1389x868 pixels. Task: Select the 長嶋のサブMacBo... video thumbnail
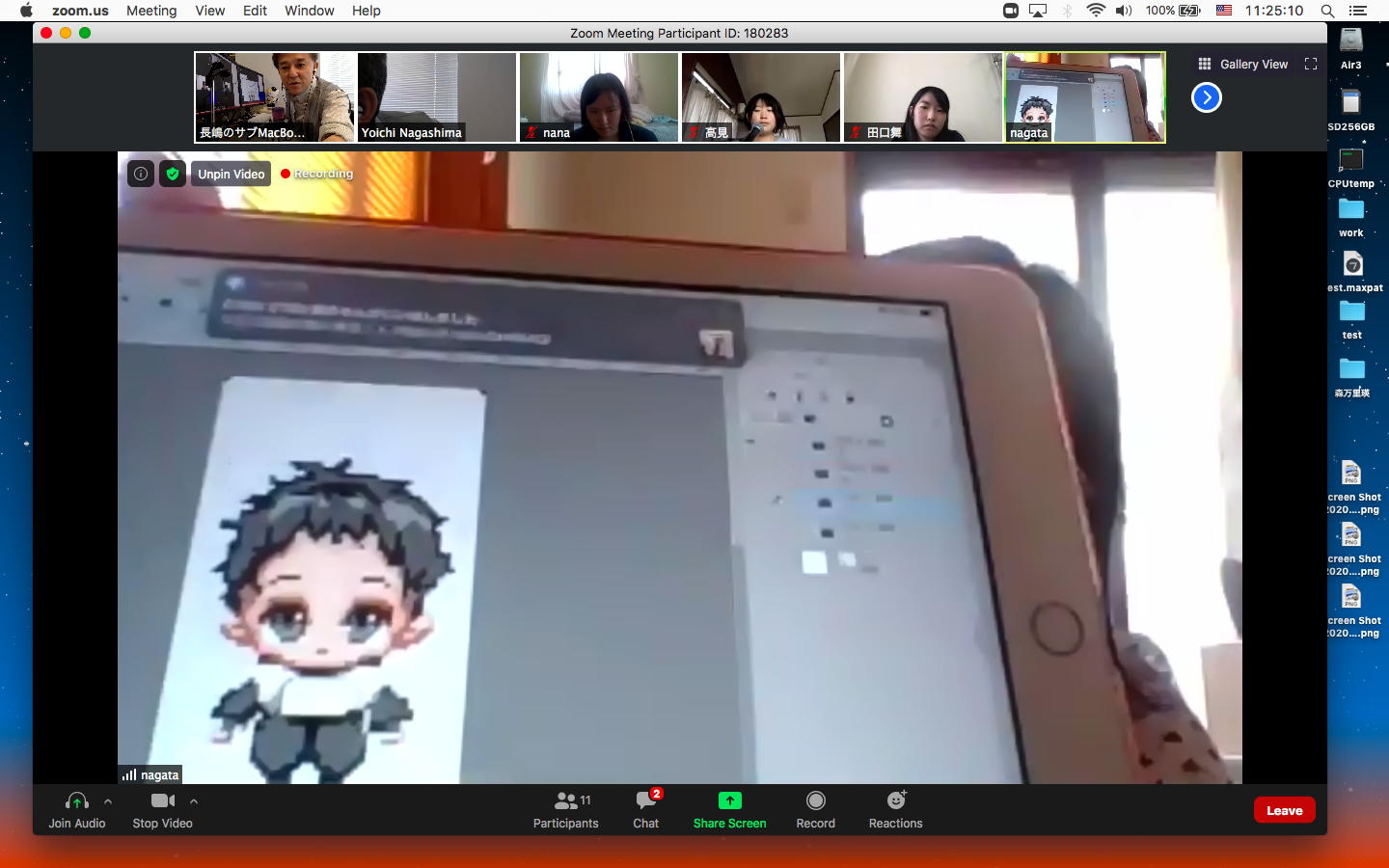[275, 97]
